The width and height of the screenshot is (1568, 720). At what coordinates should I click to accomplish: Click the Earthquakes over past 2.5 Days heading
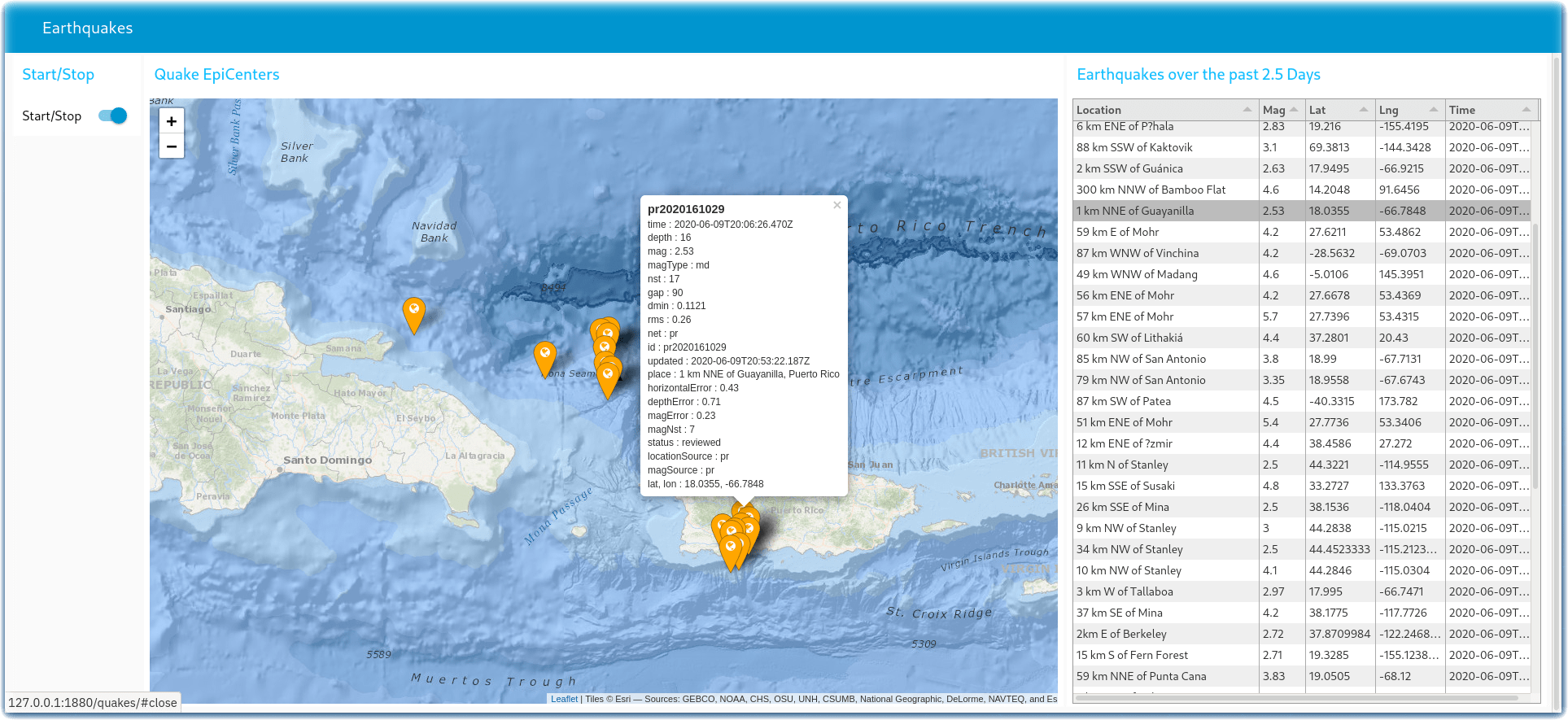click(x=1198, y=74)
